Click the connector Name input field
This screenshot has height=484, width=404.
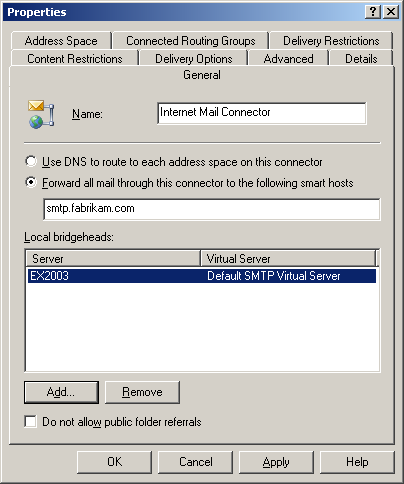pyautogui.click(x=262, y=113)
